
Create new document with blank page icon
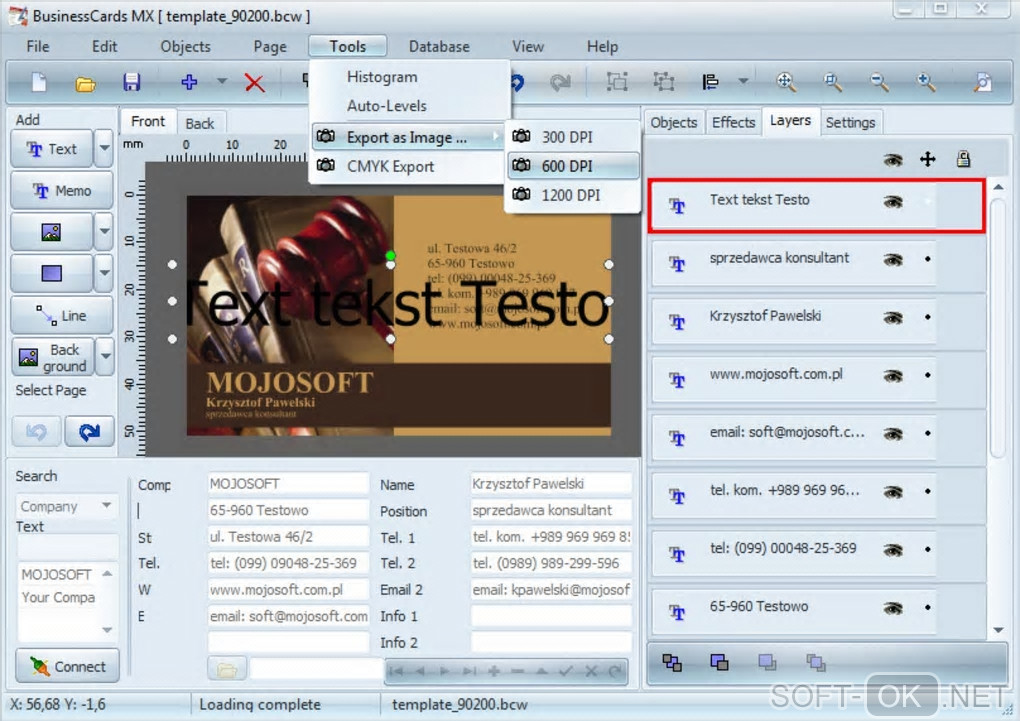pos(39,83)
